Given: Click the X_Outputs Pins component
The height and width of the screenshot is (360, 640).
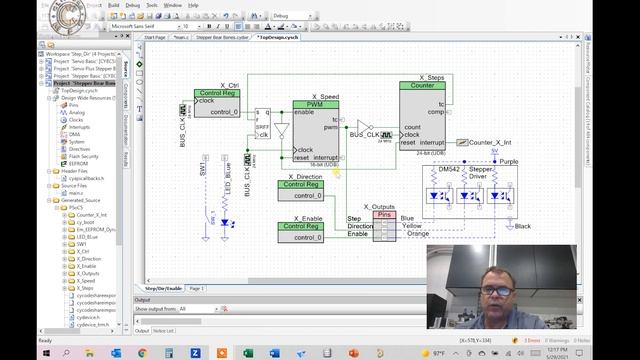Looking at the screenshot, I should point(384,227).
